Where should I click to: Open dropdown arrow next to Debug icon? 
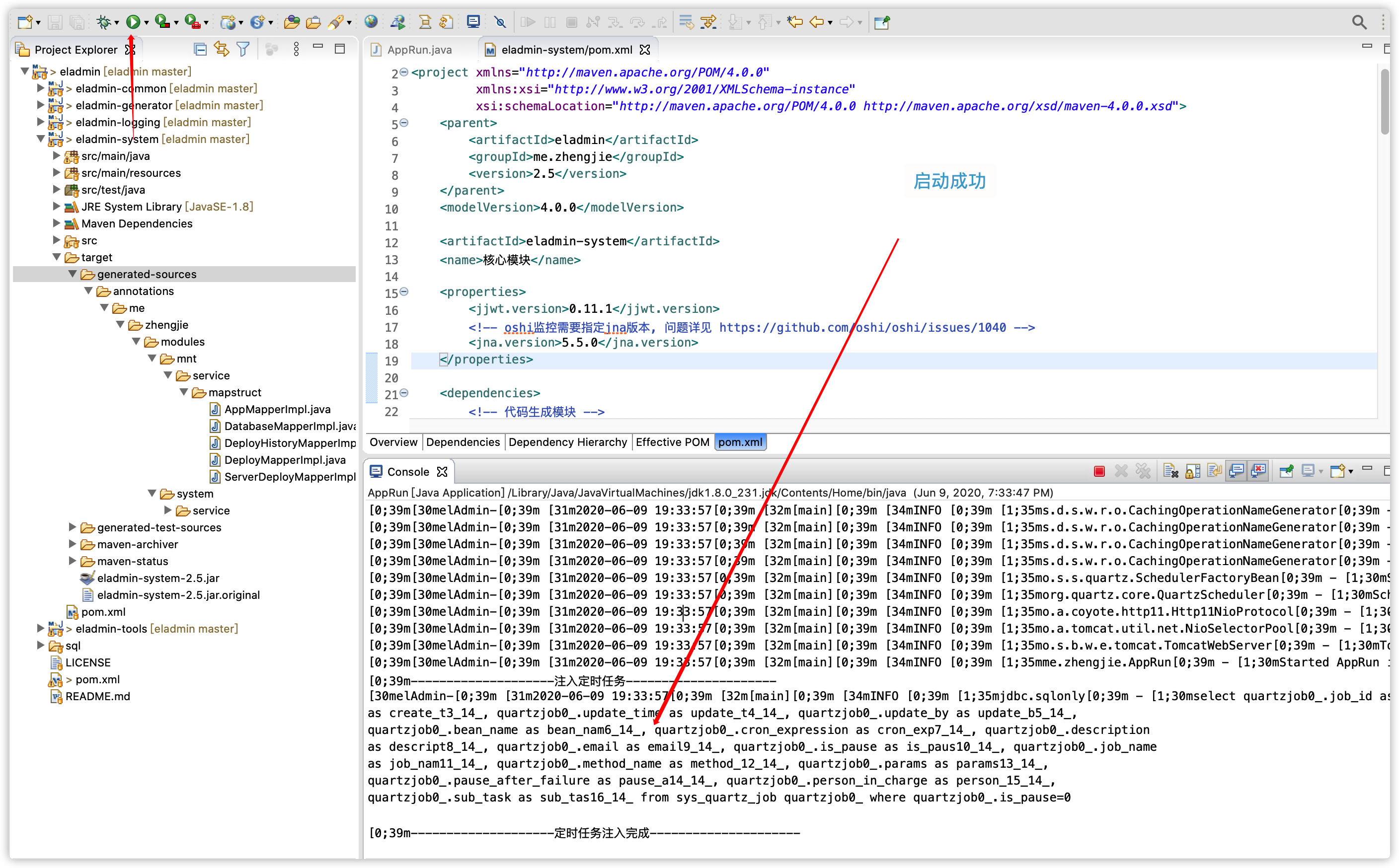(117, 22)
